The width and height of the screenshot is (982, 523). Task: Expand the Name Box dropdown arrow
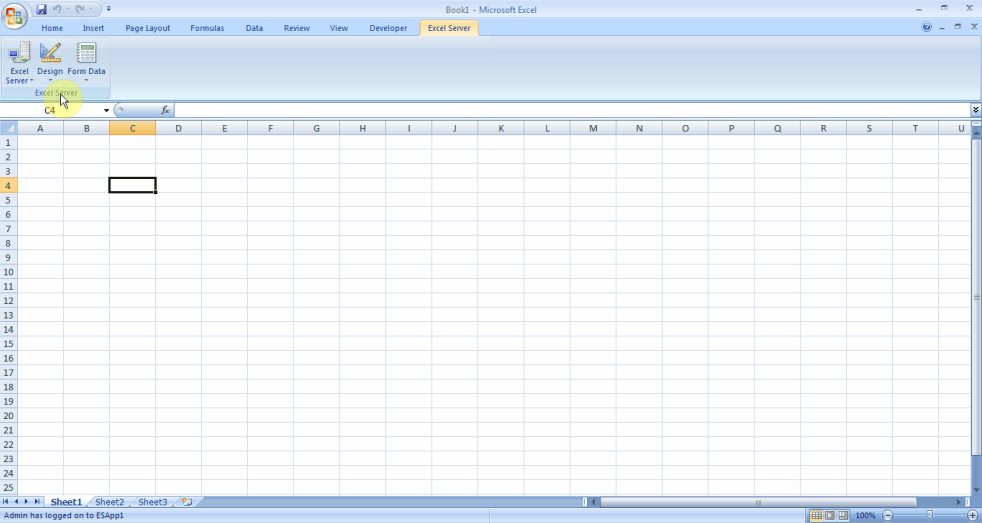106,110
